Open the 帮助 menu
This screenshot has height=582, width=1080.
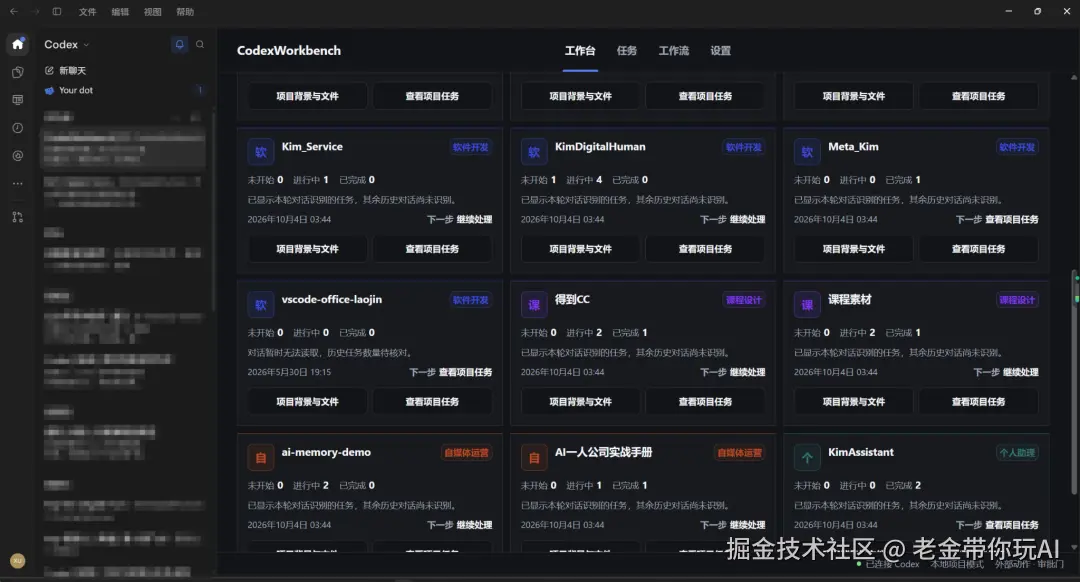coord(185,12)
